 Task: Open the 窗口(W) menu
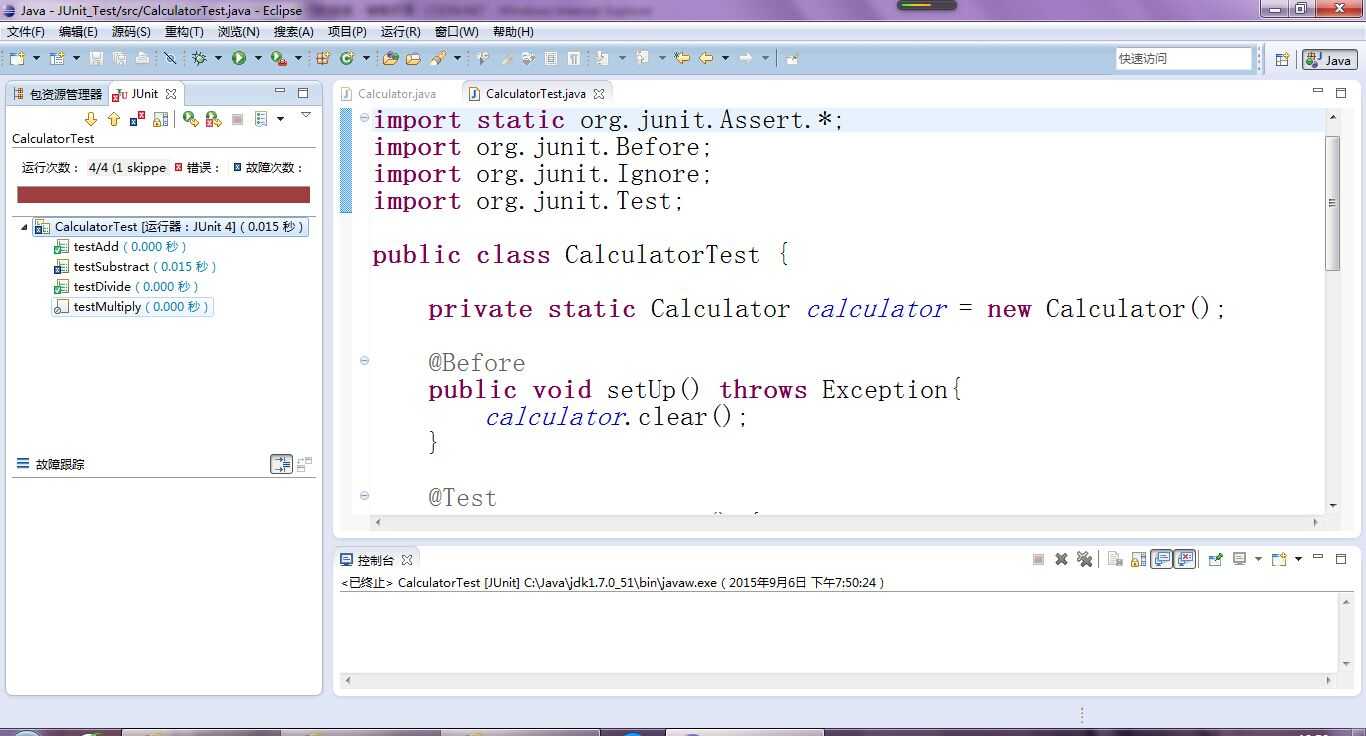[456, 32]
